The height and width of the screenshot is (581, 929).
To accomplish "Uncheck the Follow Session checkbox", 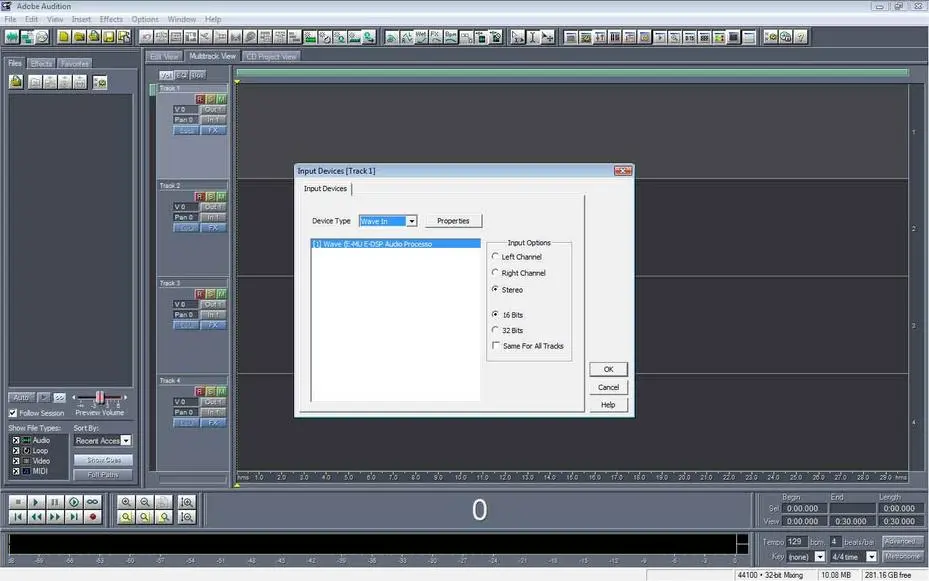I will point(12,413).
